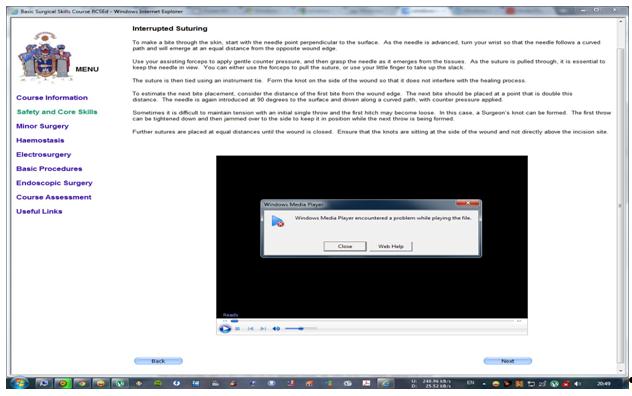Image resolution: width=632 pixels, height=396 pixels.
Task: Click the college crest logo
Action: coord(45,56)
